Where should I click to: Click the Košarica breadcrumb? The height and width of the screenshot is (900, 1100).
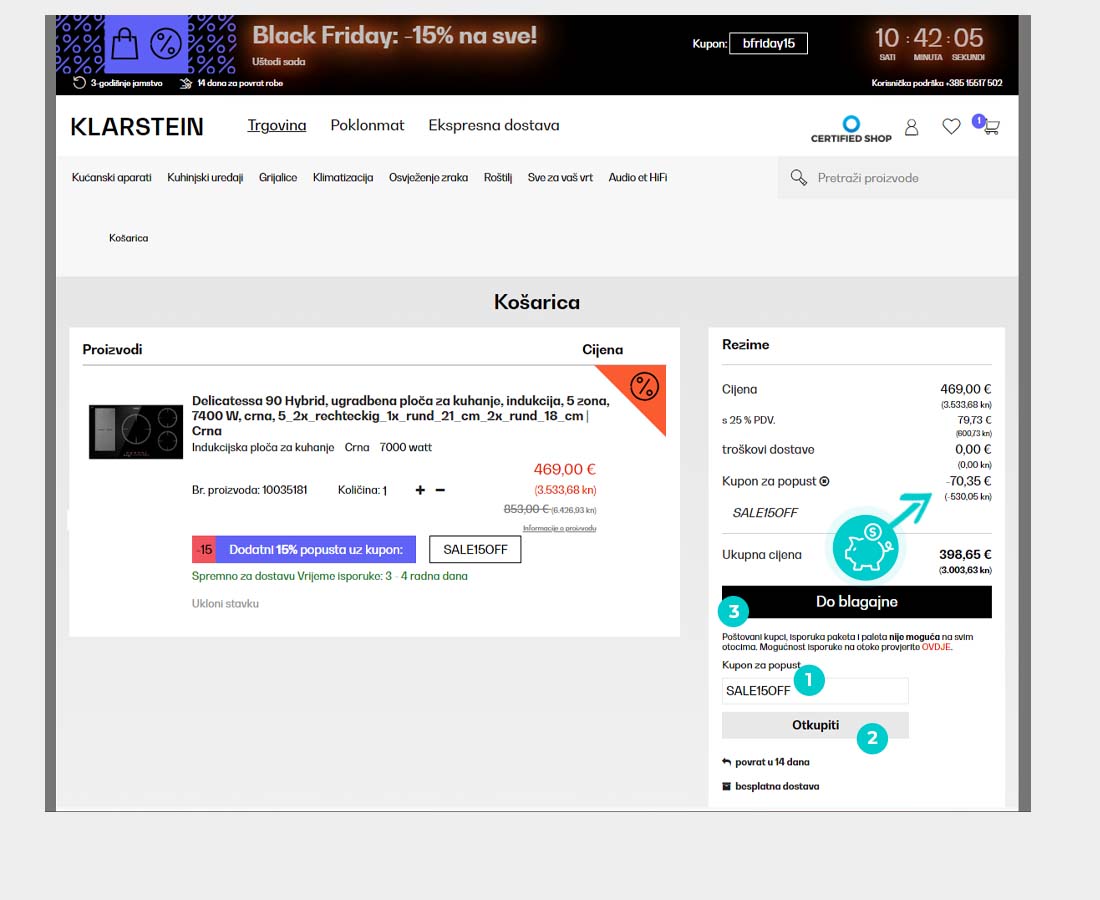coord(128,239)
